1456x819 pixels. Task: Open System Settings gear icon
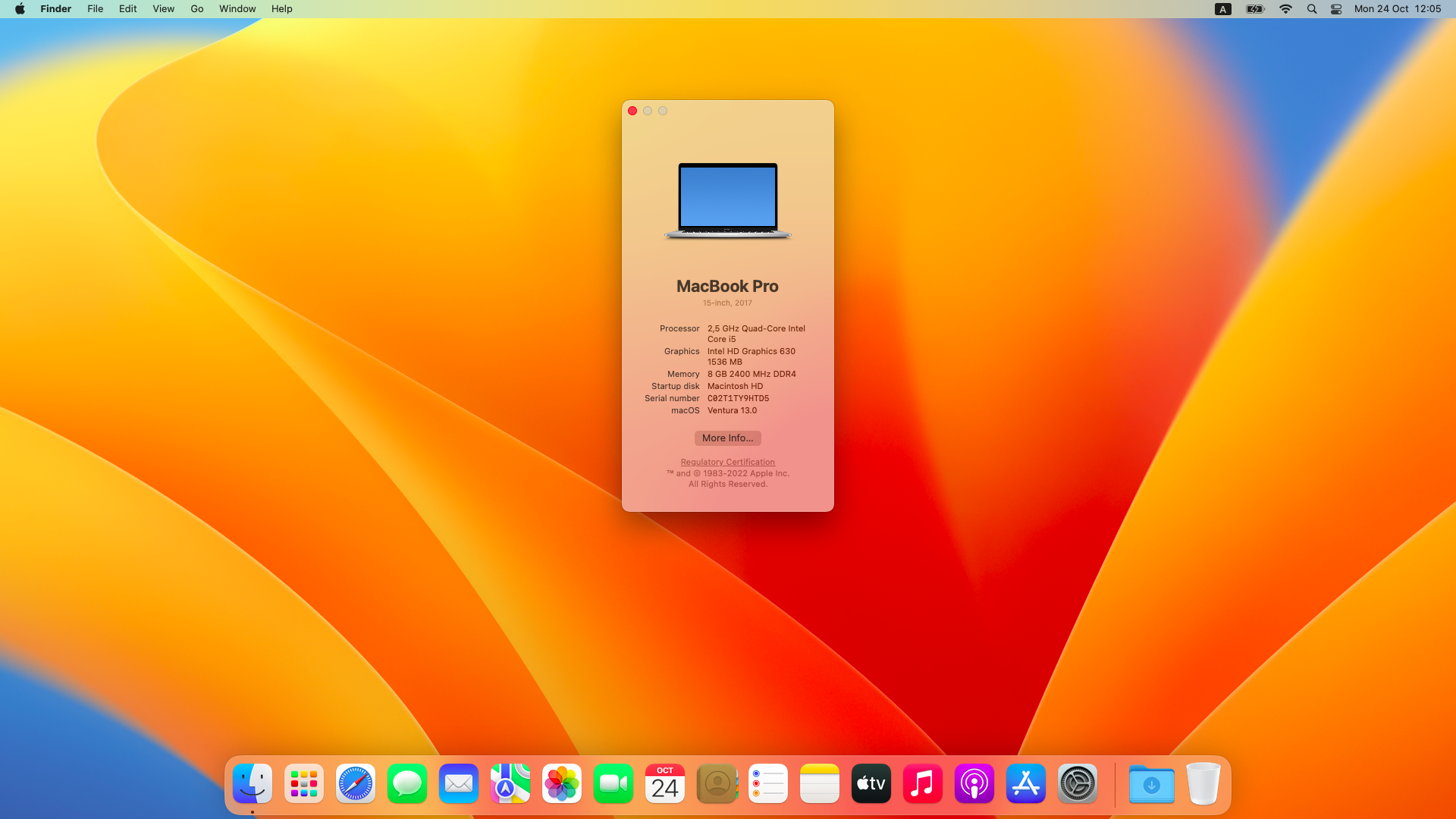coord(1078,783)
